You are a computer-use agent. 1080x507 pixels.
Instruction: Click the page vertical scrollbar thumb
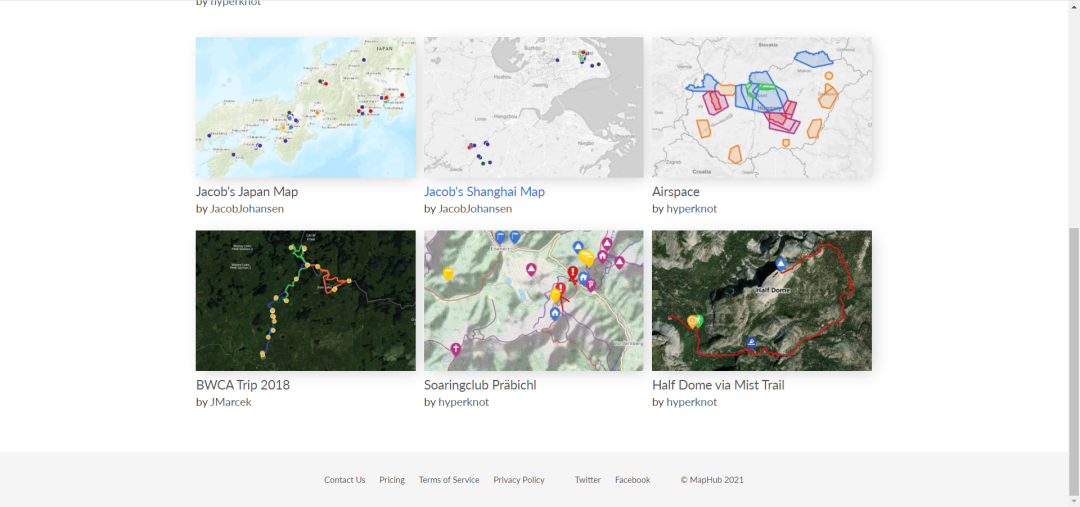pos(1074,362)
